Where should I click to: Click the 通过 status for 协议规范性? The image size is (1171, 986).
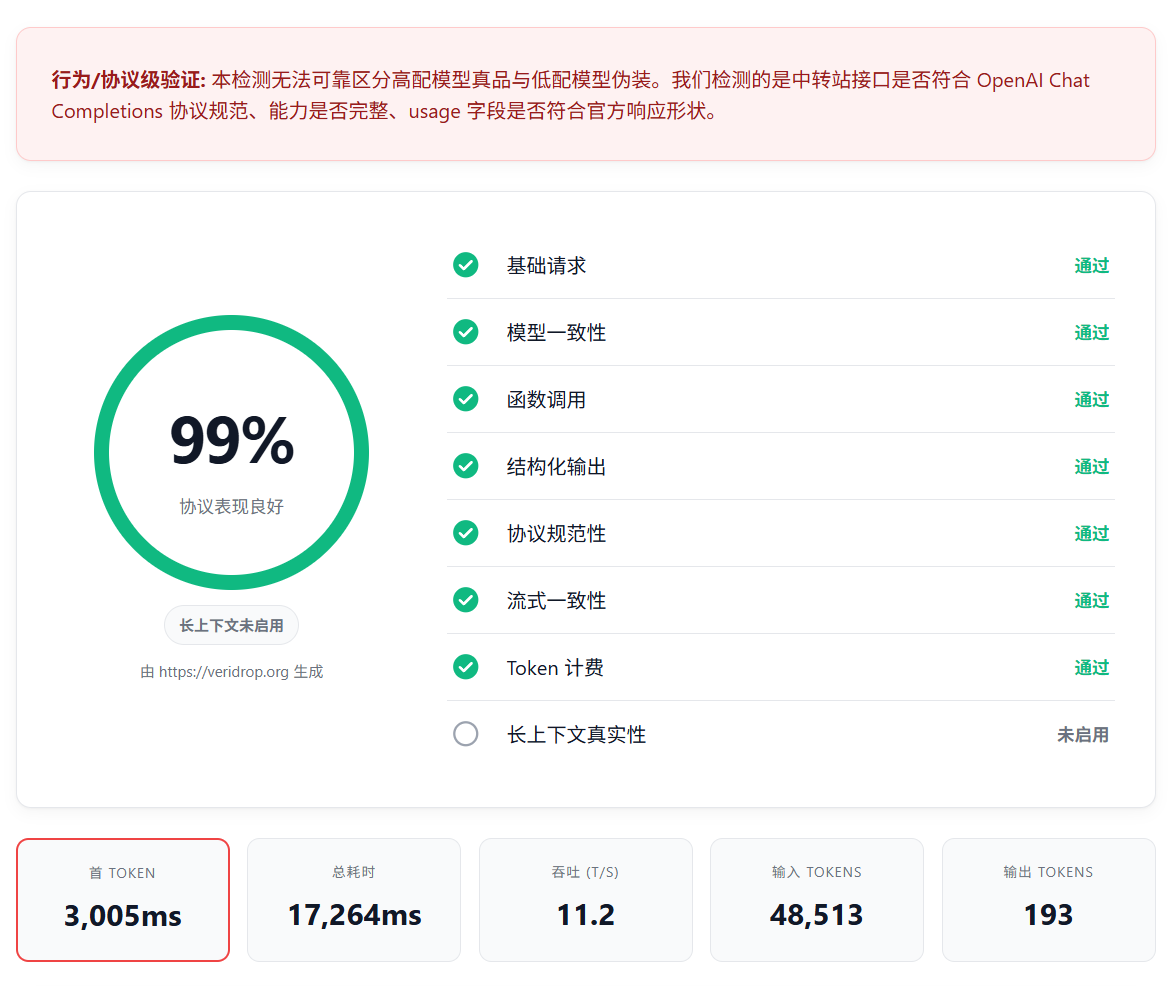click(x=1091, y=533)
